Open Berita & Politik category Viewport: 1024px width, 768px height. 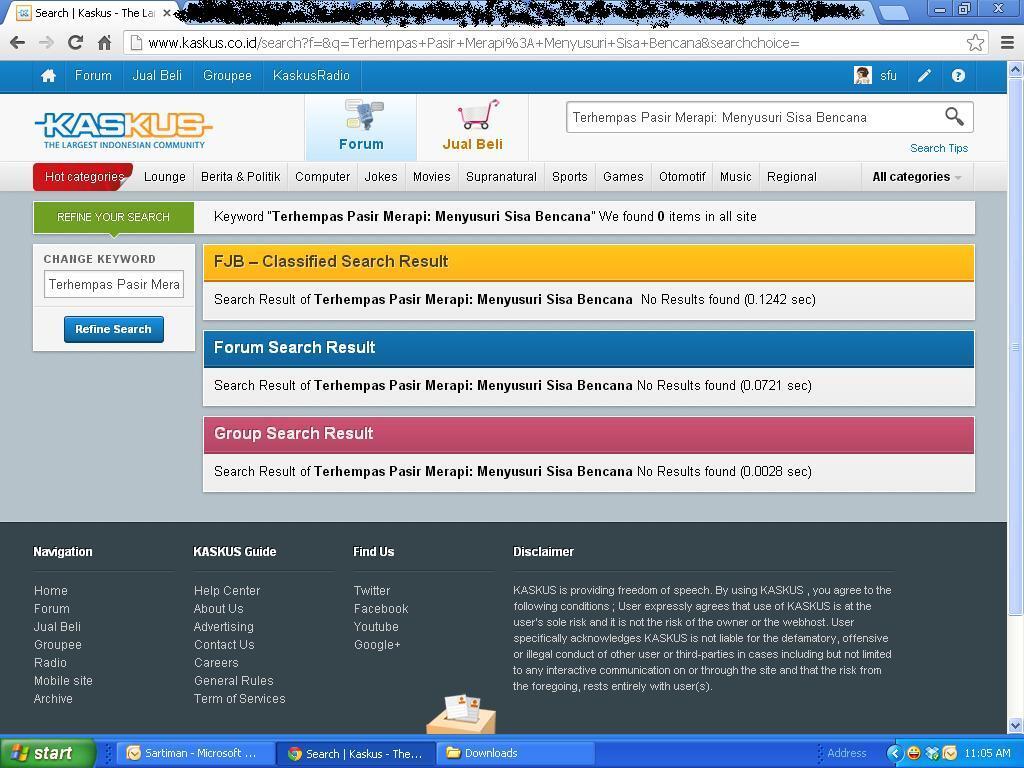pyautogui.click(x=240, y=177)
